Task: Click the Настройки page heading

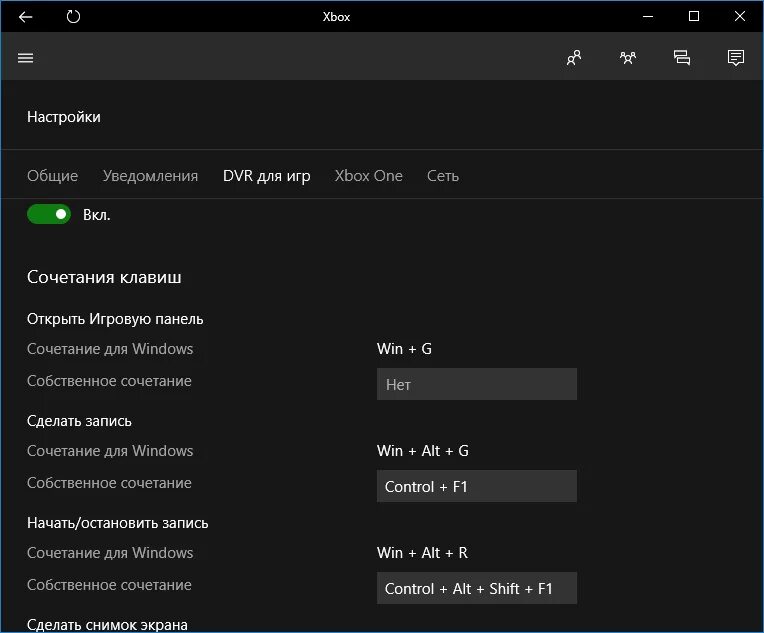Action: (64, 117)
